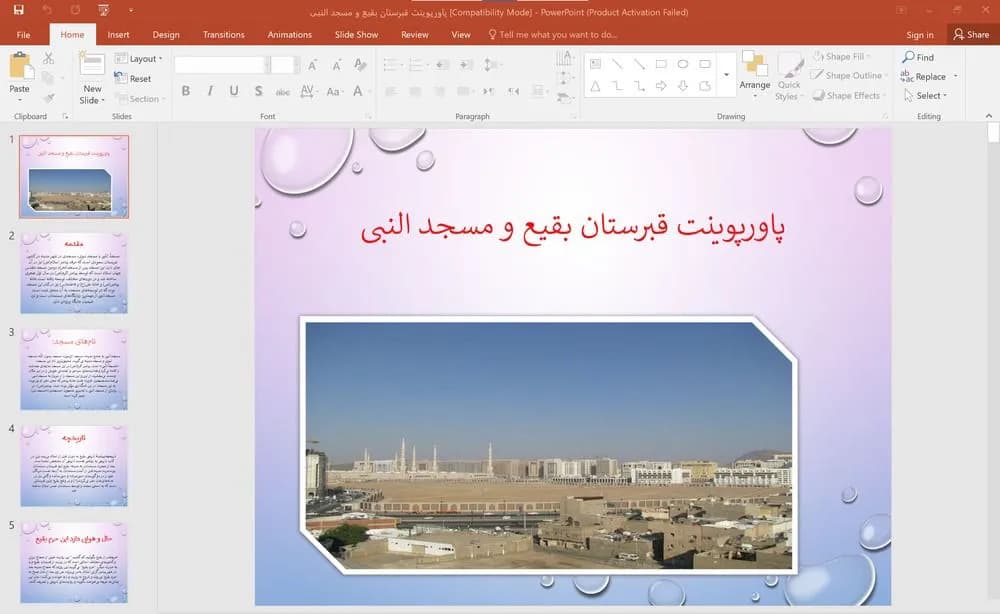Click the font name input box
Screen dimensions: 1000x614
click(x=219, y=64)
